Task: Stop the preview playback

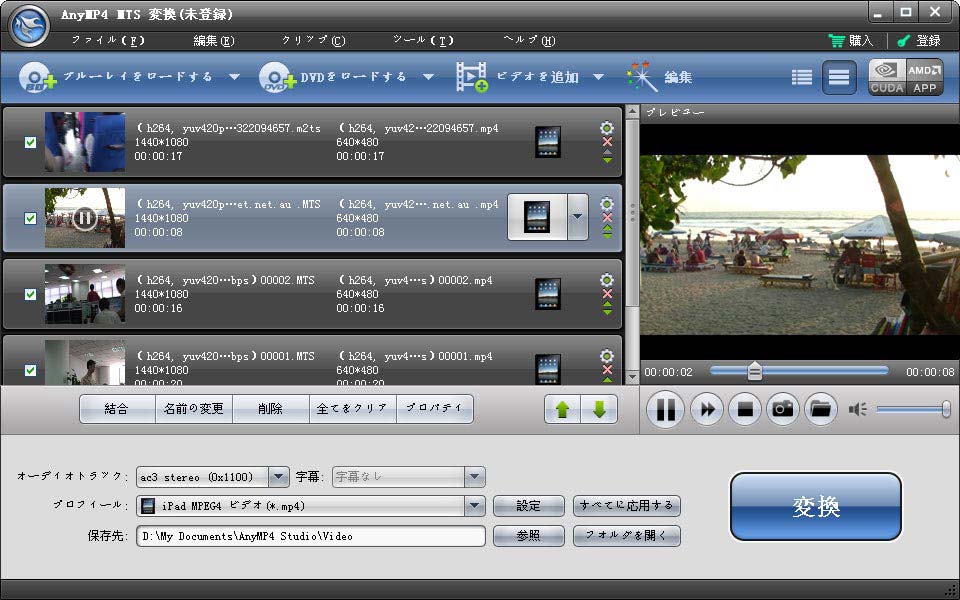Action: (x=745, y=409)
